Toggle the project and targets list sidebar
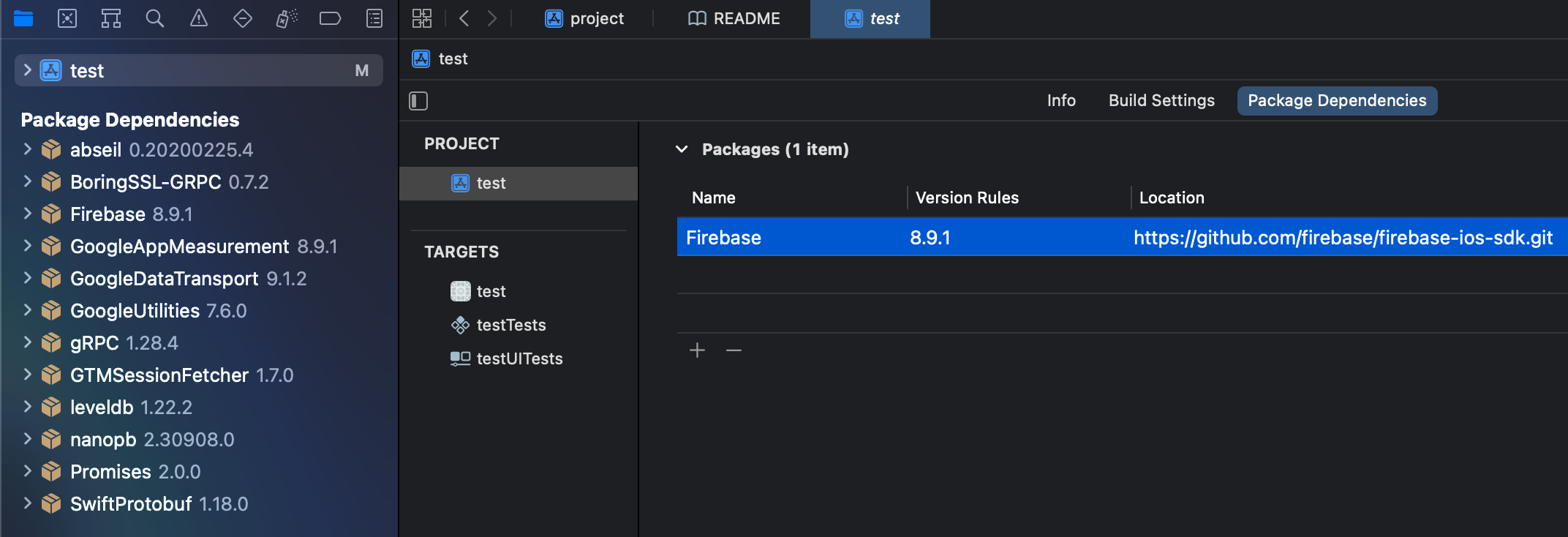Screen dimensions: 1568x537 418,101
